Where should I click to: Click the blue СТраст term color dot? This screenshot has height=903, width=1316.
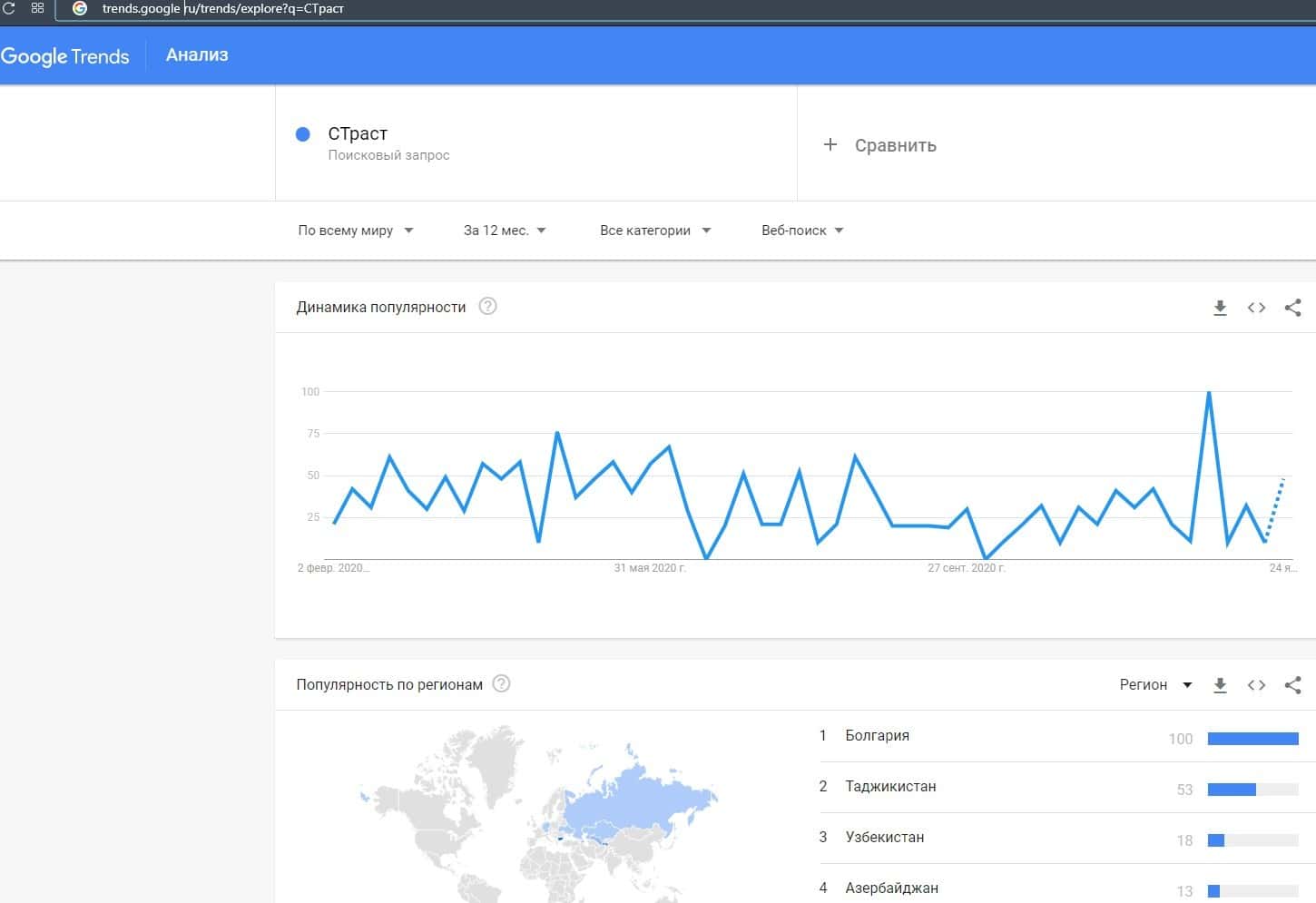point(303,134)
